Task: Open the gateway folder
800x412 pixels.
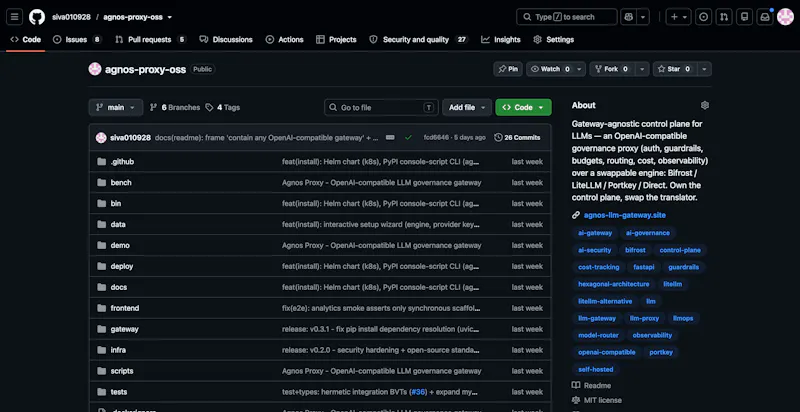Action: click(124, 329)
